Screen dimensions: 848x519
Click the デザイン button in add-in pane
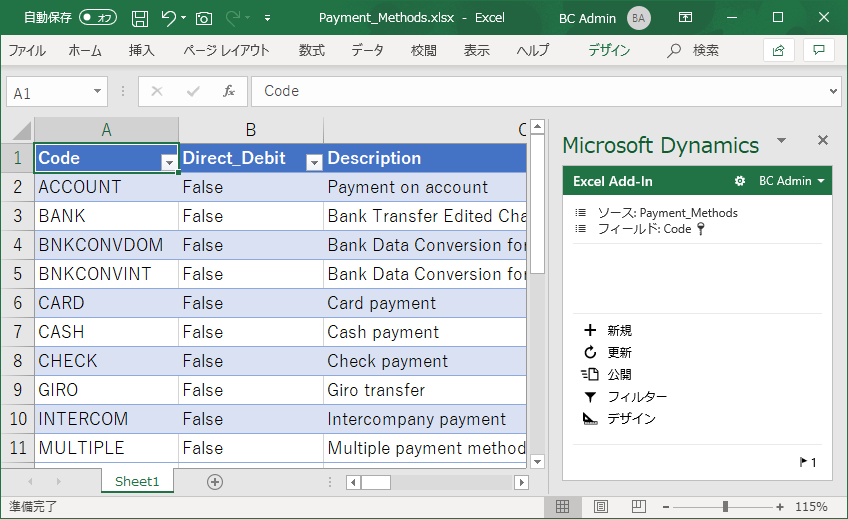619,418
